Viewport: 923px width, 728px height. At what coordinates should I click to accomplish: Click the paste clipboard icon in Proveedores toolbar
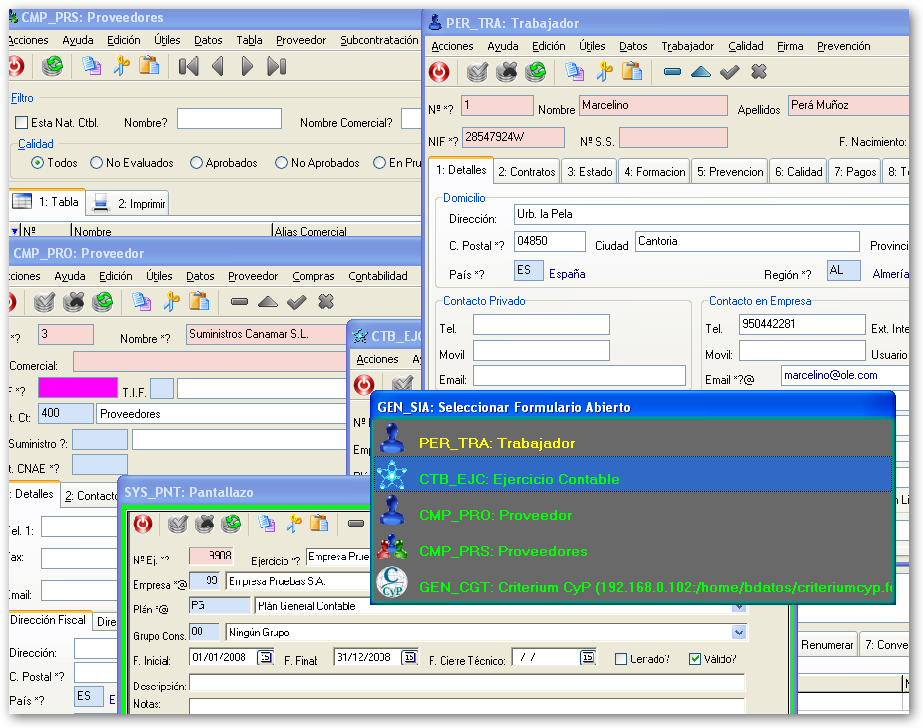tap(149, 67)
